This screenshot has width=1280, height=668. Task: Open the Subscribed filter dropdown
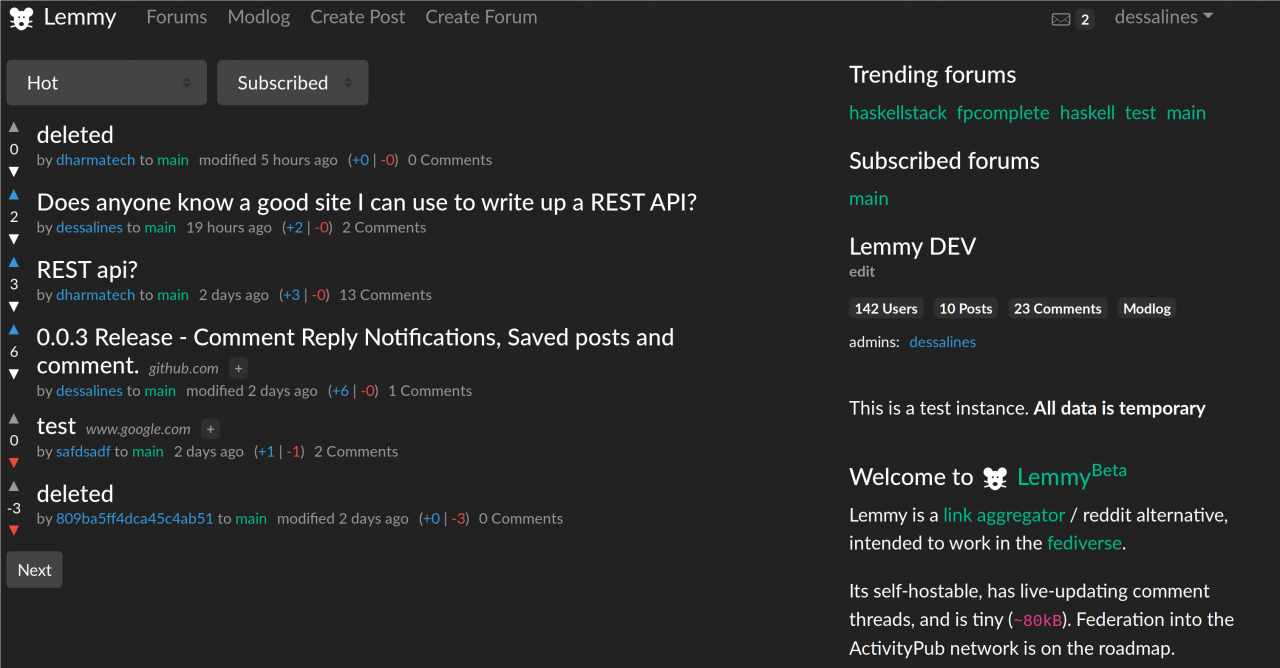(x=292, y=83)
